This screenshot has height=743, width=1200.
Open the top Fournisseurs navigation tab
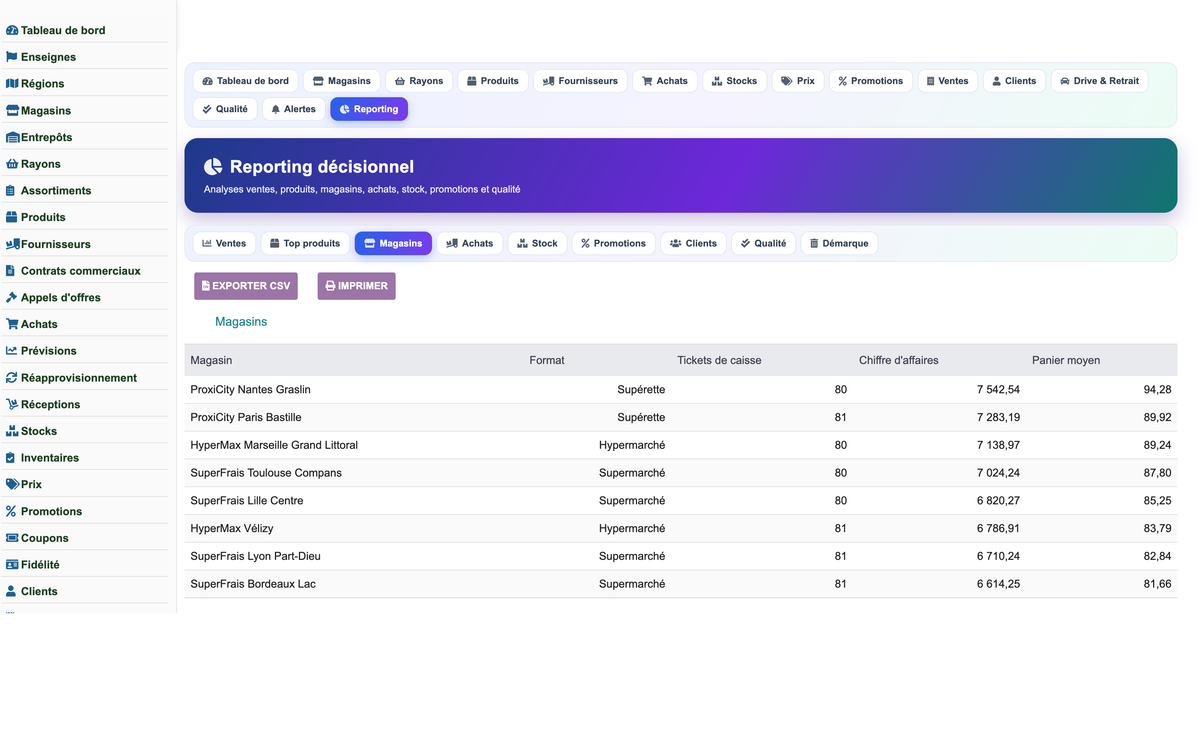click(x=580, y=81)
